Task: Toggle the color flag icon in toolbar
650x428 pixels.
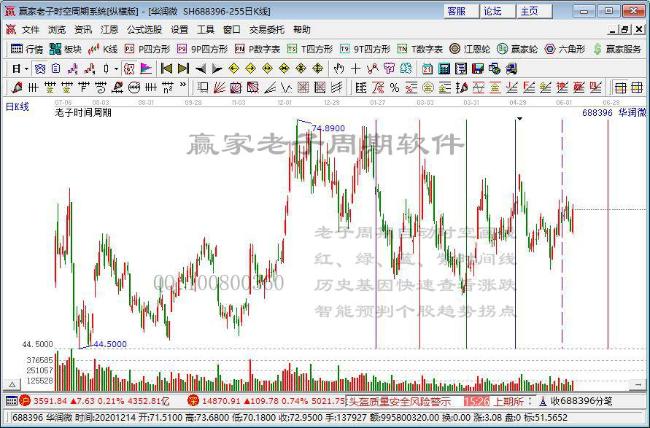Action: [x=146, y=68]
